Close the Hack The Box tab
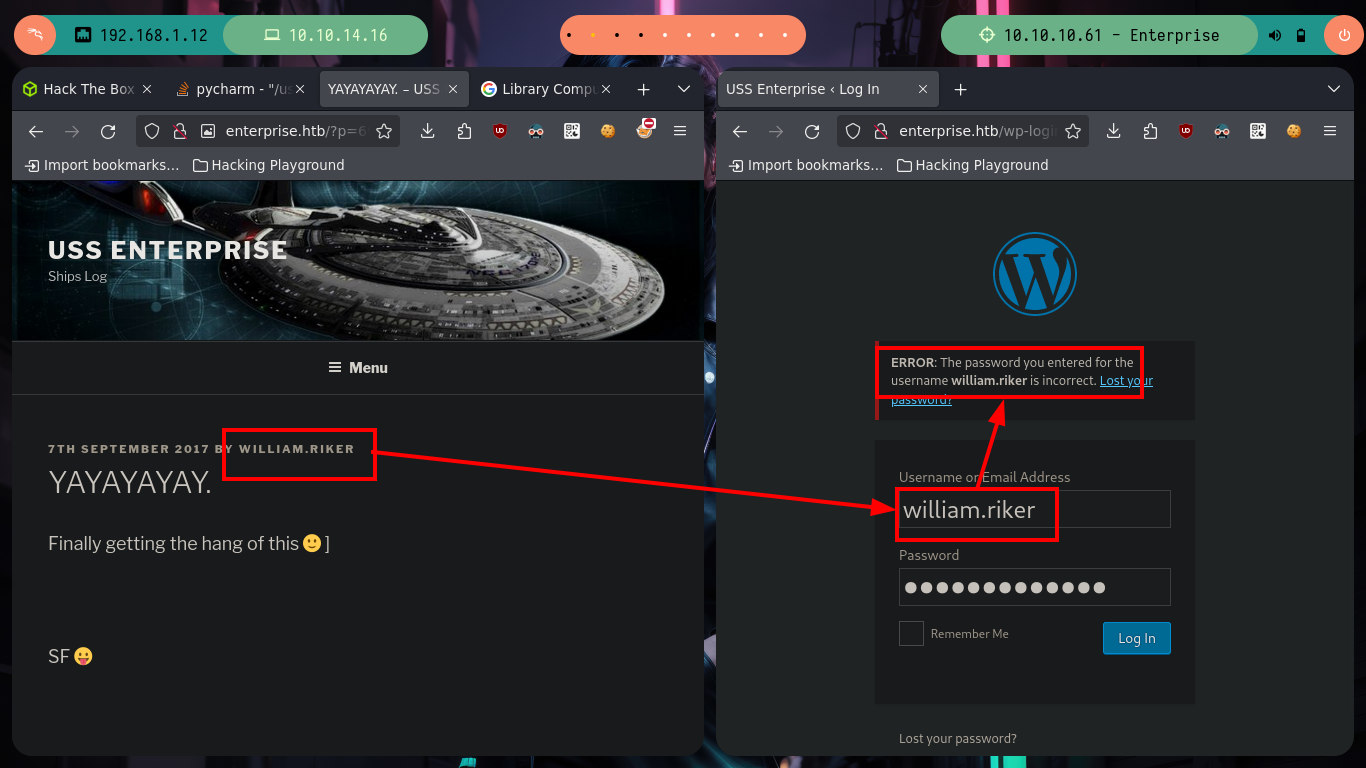1366x768 pixels. pyautogui.click(x=148, y=89)
